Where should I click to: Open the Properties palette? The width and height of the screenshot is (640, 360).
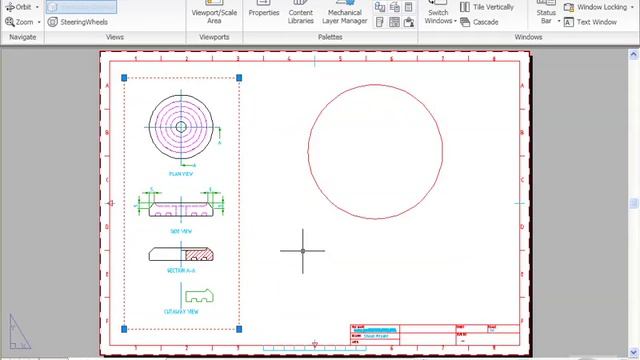264,10
